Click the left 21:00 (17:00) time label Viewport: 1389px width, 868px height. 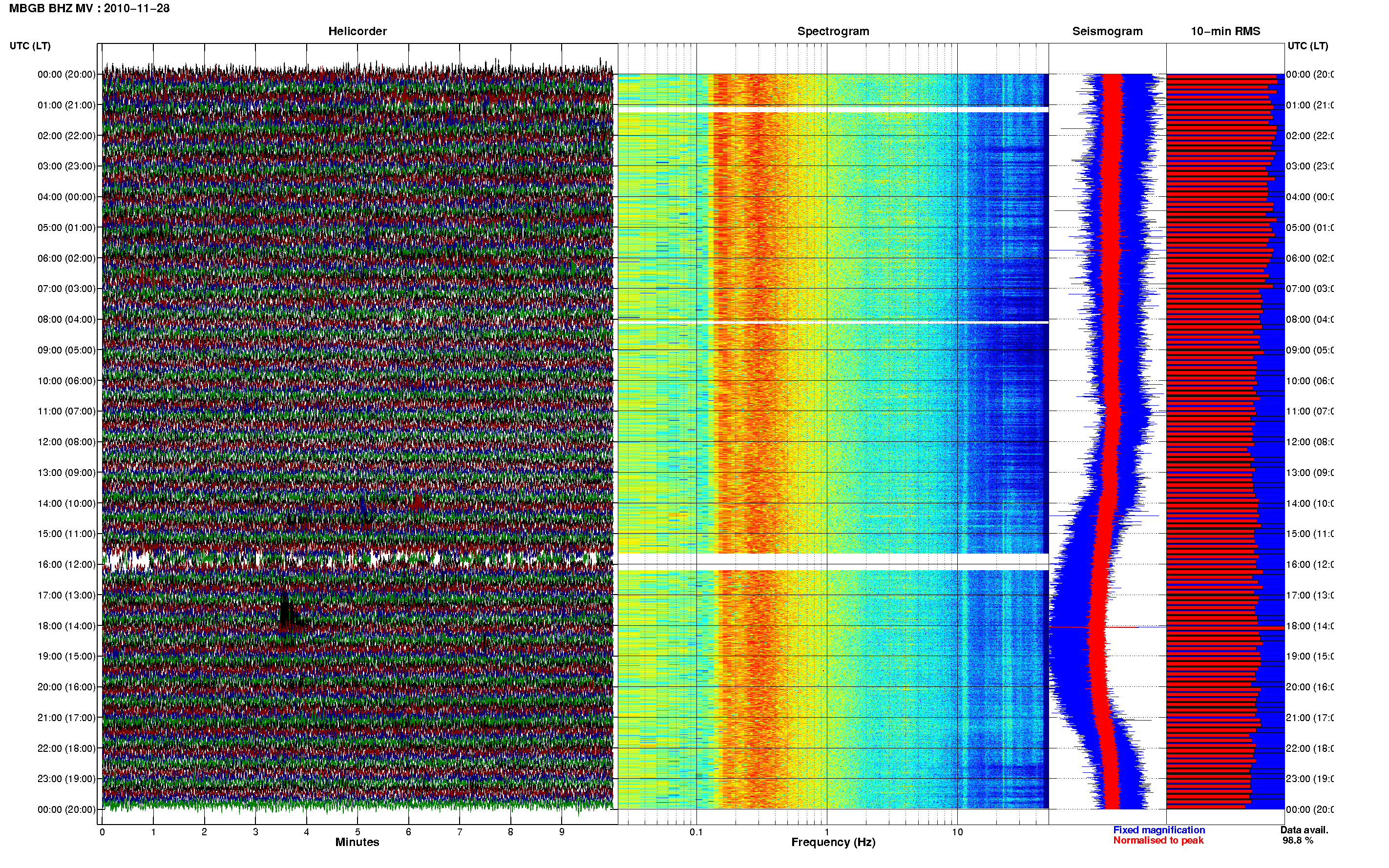pos(66,718)
